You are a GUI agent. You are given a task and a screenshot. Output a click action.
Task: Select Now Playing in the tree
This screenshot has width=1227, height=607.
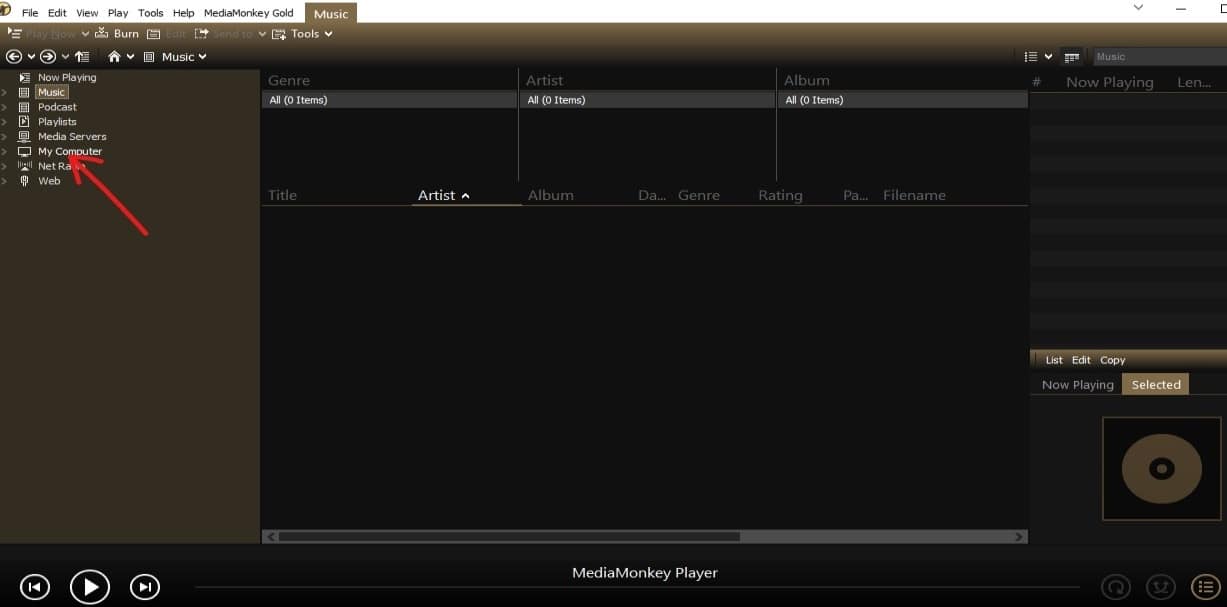[x=67, y=77]
